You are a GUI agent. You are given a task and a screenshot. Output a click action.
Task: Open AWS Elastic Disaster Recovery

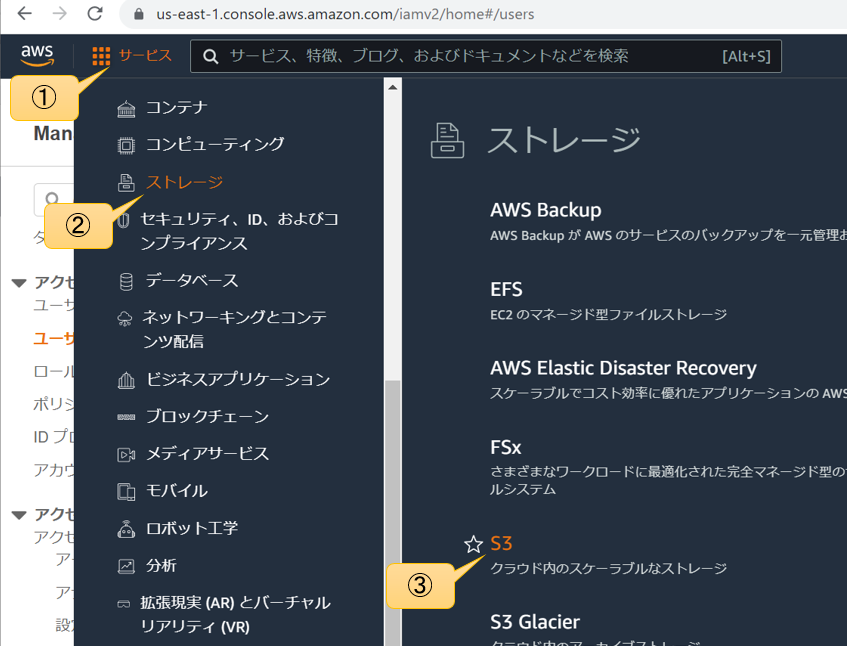pyautogui.click(x=623, y=368)
